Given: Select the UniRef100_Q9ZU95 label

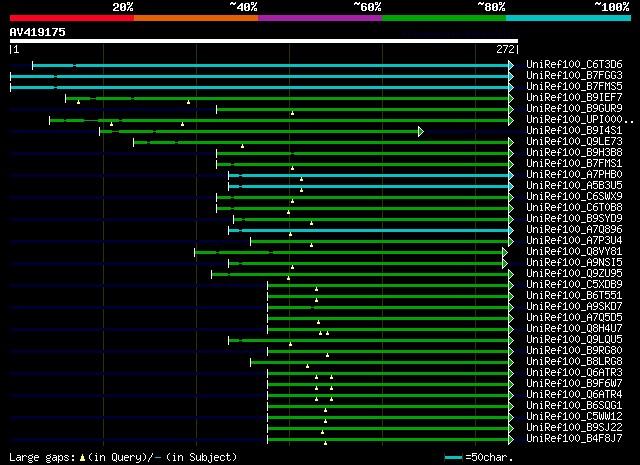Looking at the screenshot, I should click(574, 274).
